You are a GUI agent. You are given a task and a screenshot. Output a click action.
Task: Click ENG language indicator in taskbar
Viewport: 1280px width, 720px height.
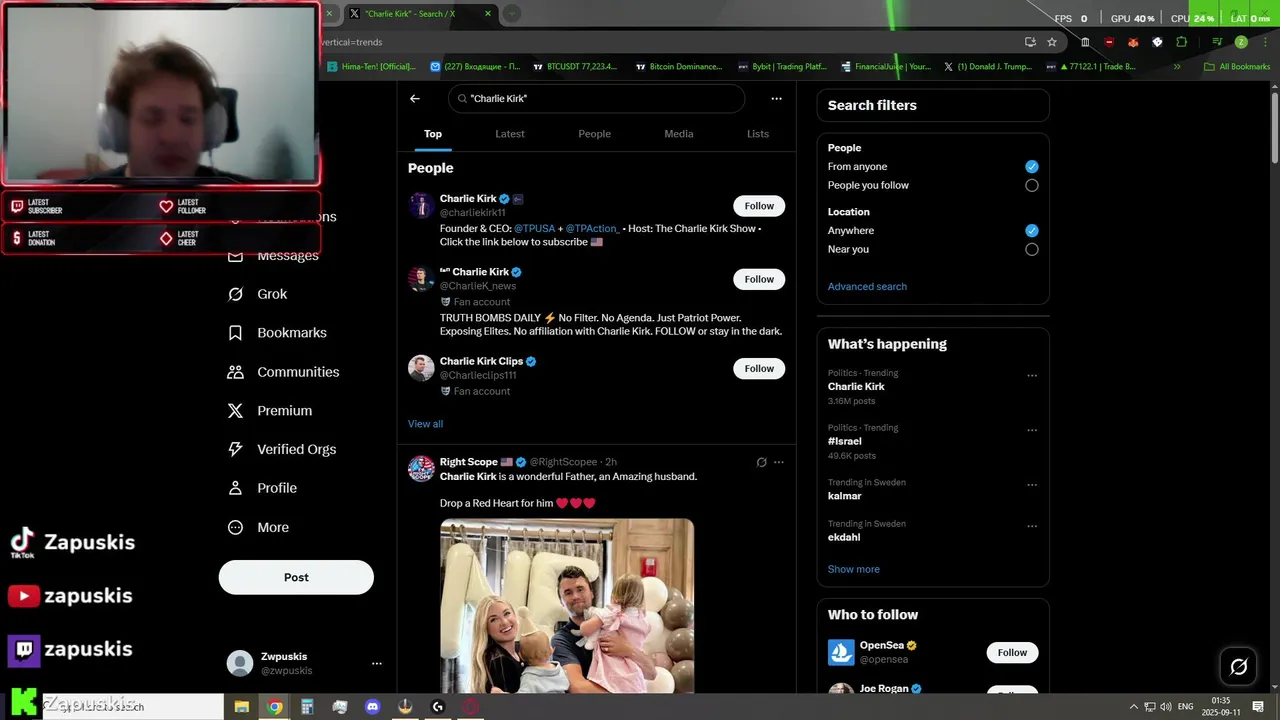point(1185,706)
